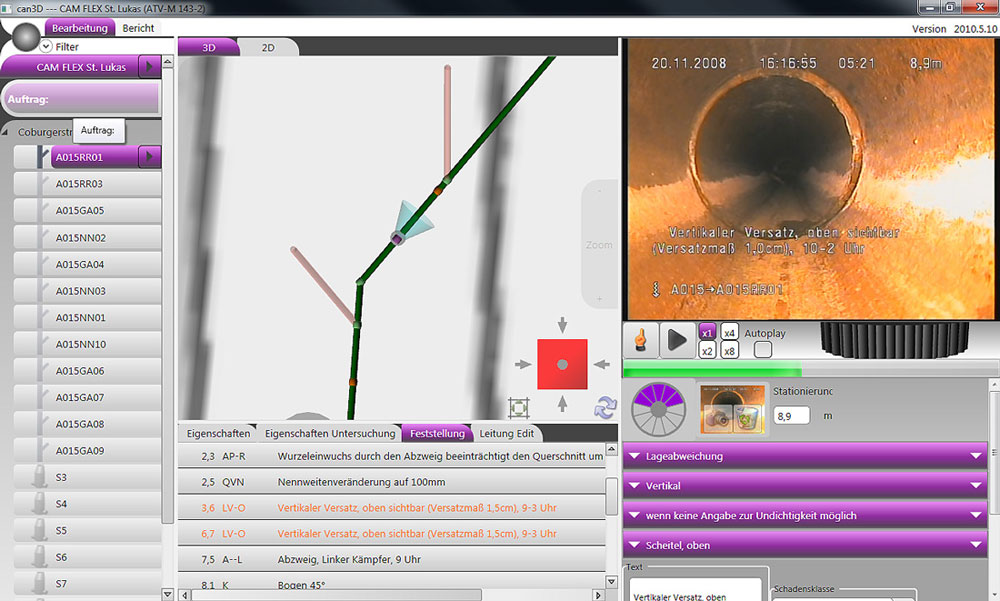Expand the Filter options chevron
Viewport: 1000px width, 601px height.
pos(46,47)
